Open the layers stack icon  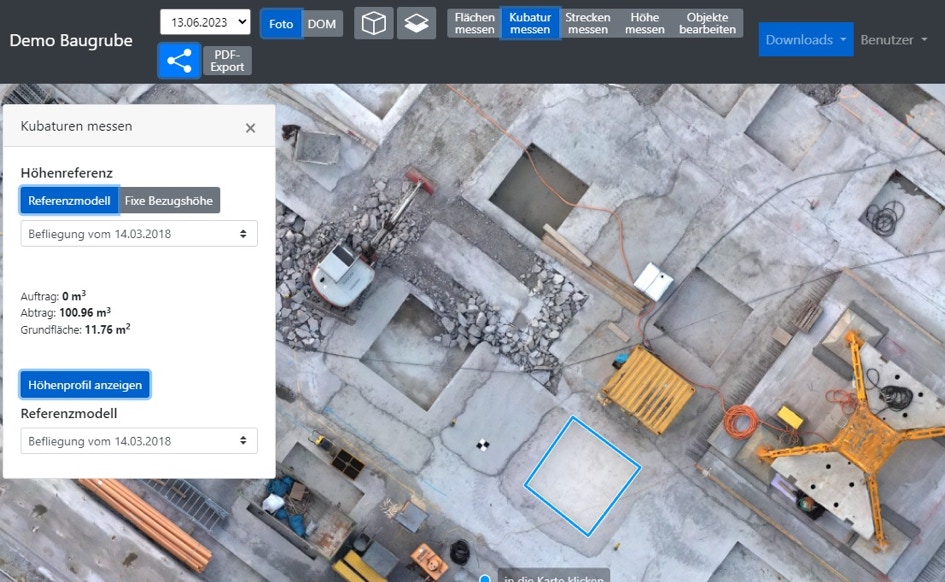pos(416,23)
